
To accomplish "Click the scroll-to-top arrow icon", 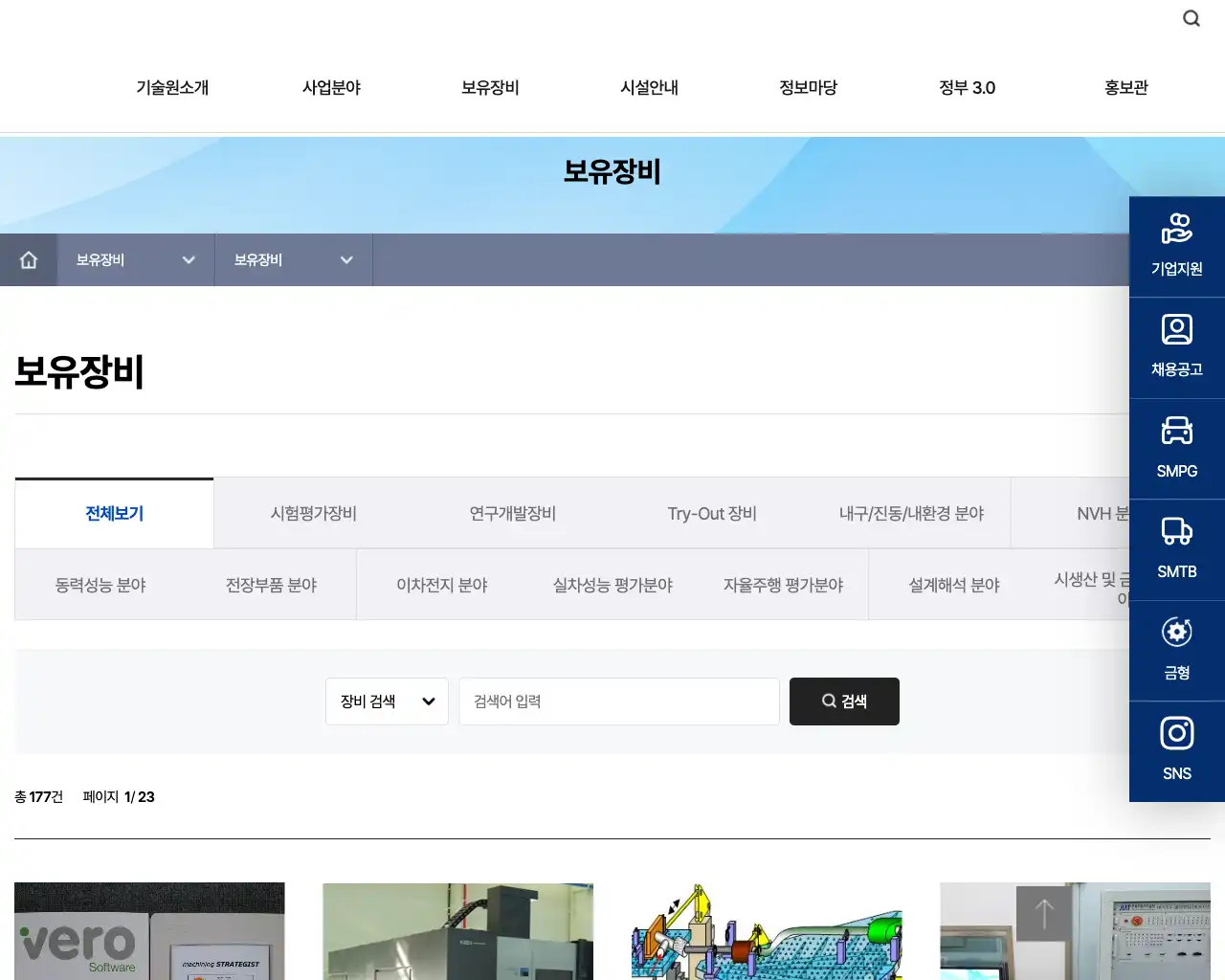I will (1043, 914).
